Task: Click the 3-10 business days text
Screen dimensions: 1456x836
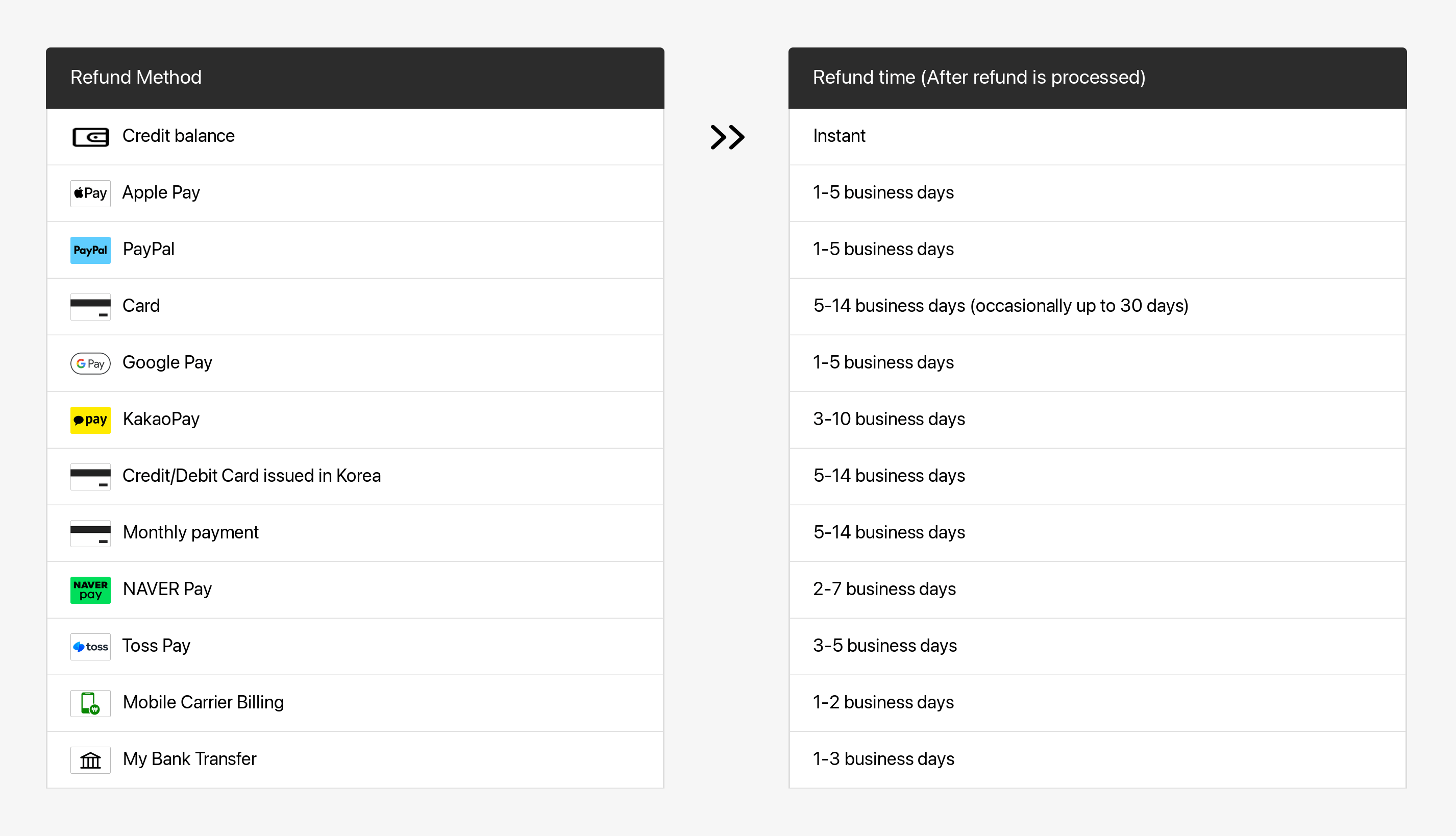Action: click(x=888, y=419)
